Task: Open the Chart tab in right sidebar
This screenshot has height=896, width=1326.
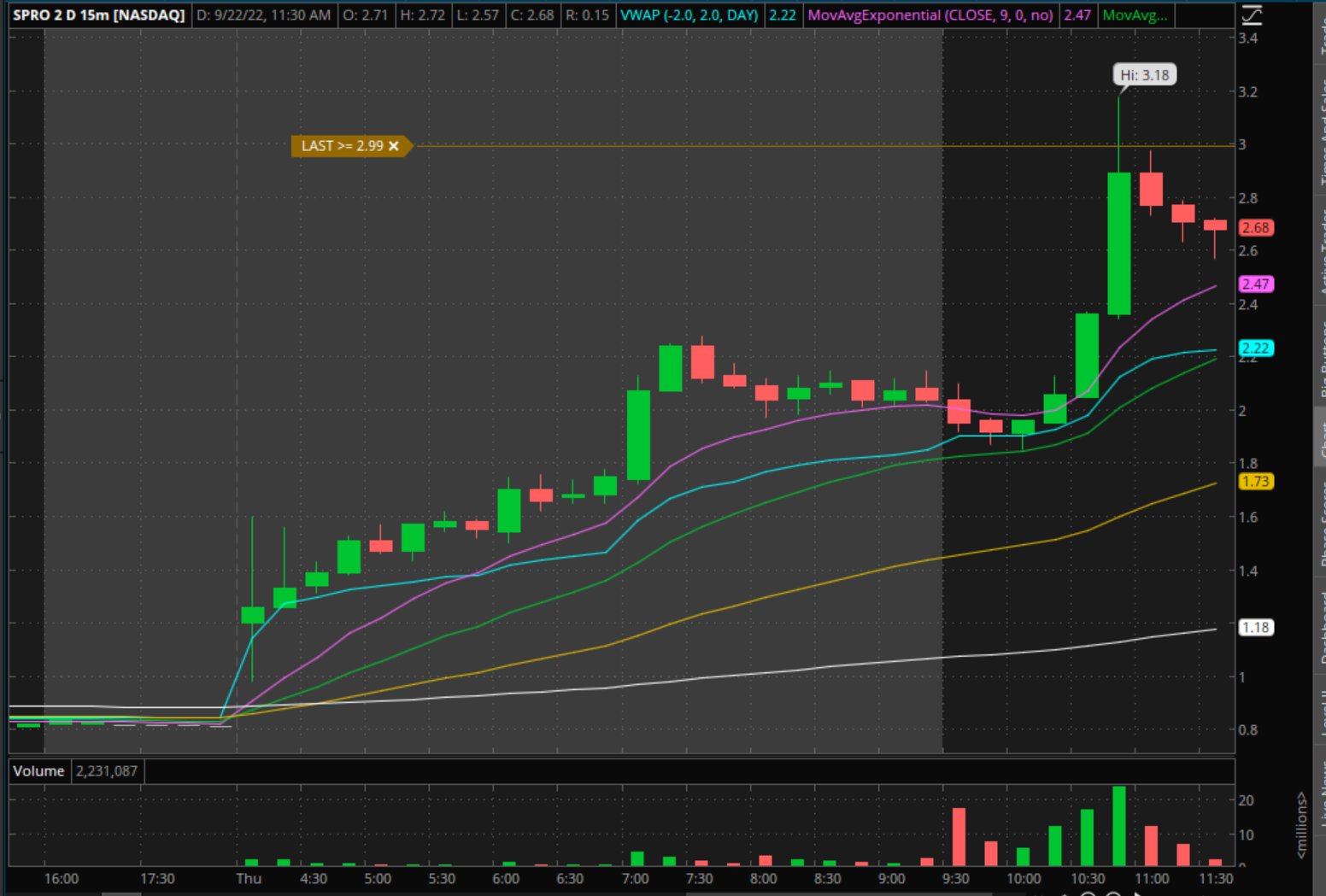Action: click(x=1320, y=437)
